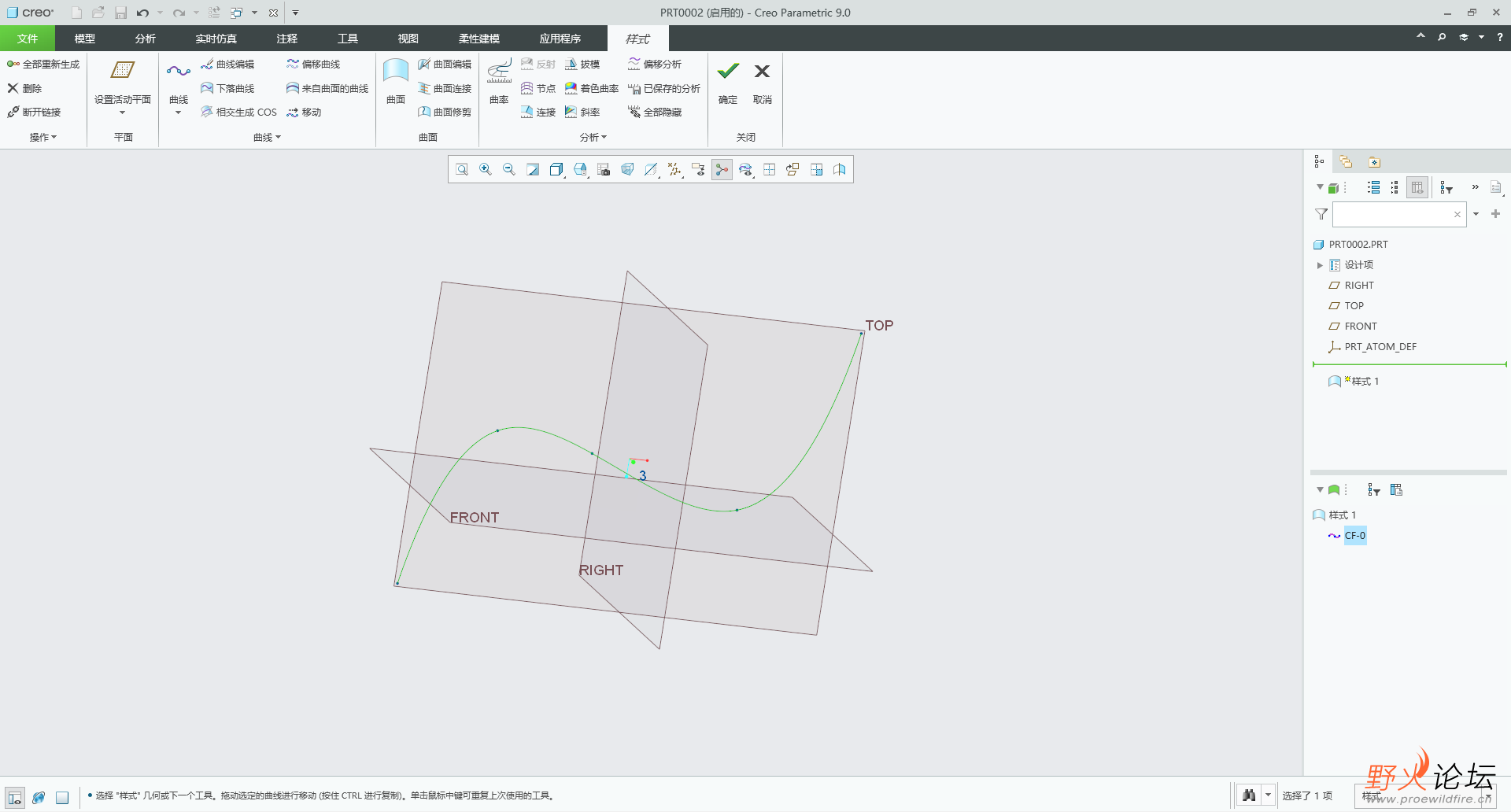Select Curve from Surface tool
Screen dimensions: 1511x812
click(x=327, y=88)
